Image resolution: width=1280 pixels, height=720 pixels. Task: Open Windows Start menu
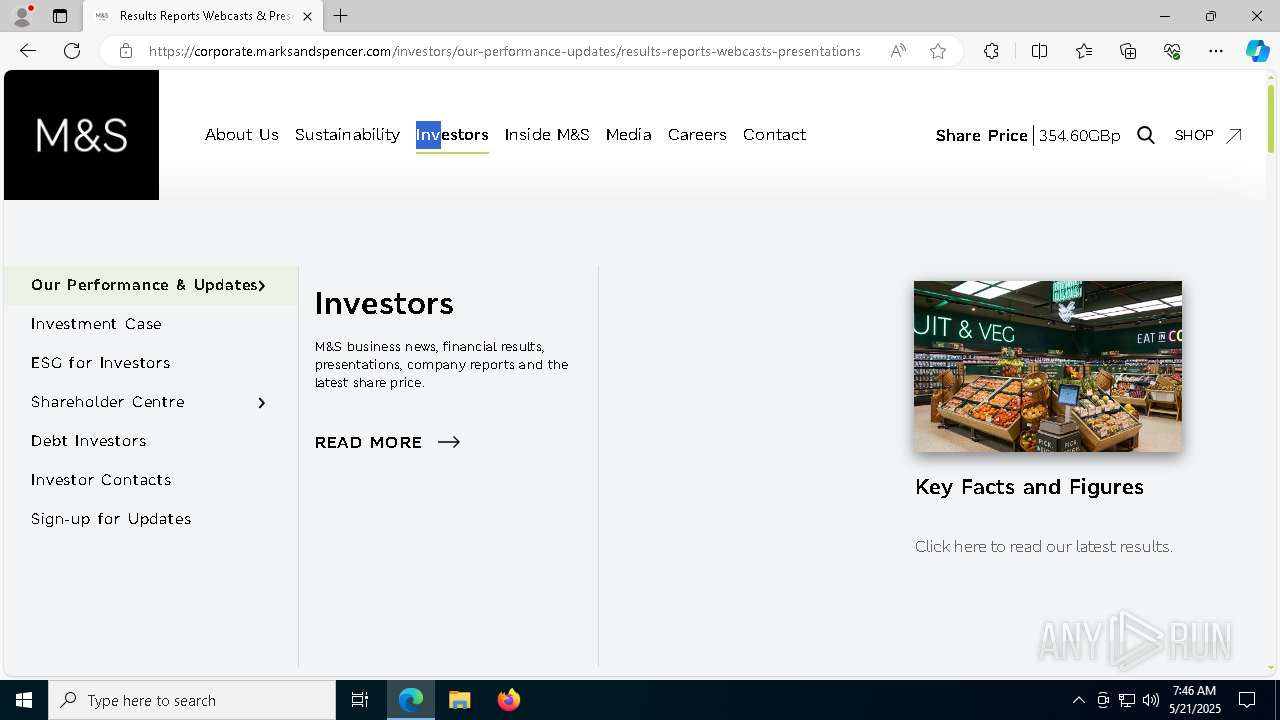tap(24, 700)
